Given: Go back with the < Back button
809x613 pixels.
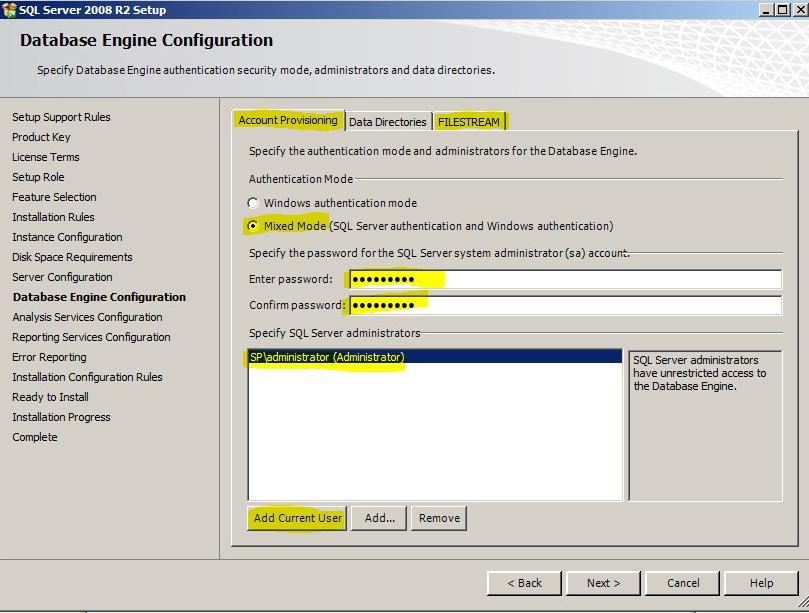Looking at the screenshot, I should tap(524, 583).
